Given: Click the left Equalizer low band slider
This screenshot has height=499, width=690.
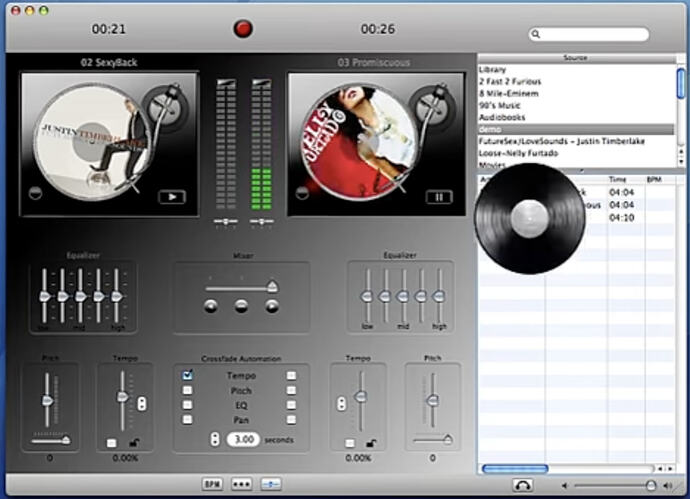Looking at the screenshot, I should 44,296.
